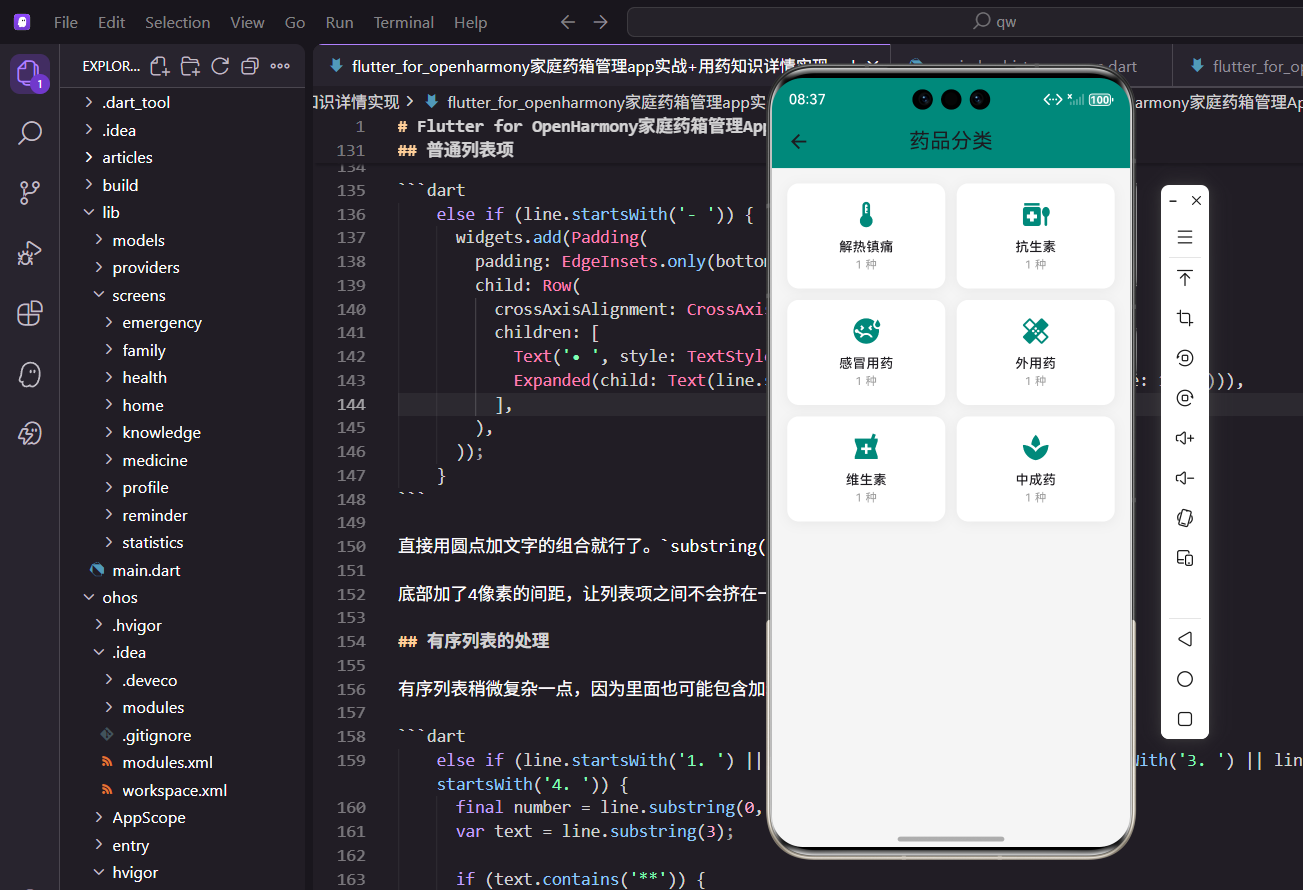
Task: Click the emulator triangle back button
Action: point(1185,639)
